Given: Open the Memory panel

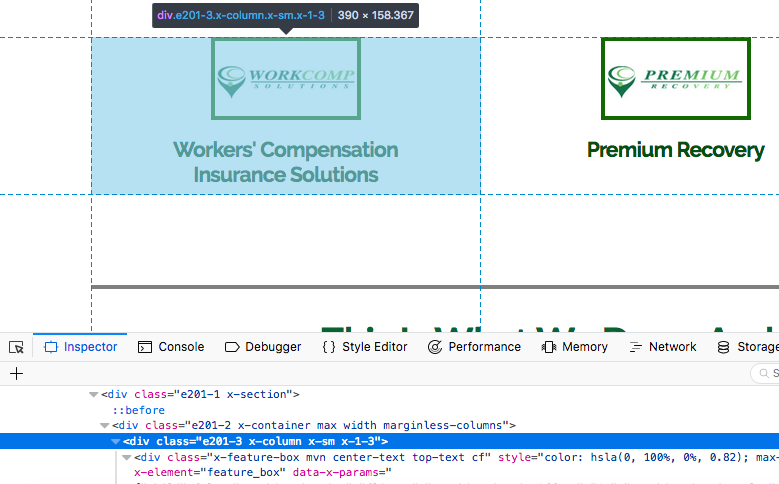Looking at the screenshot, I should pyautogui.click(x=575, y=347).
